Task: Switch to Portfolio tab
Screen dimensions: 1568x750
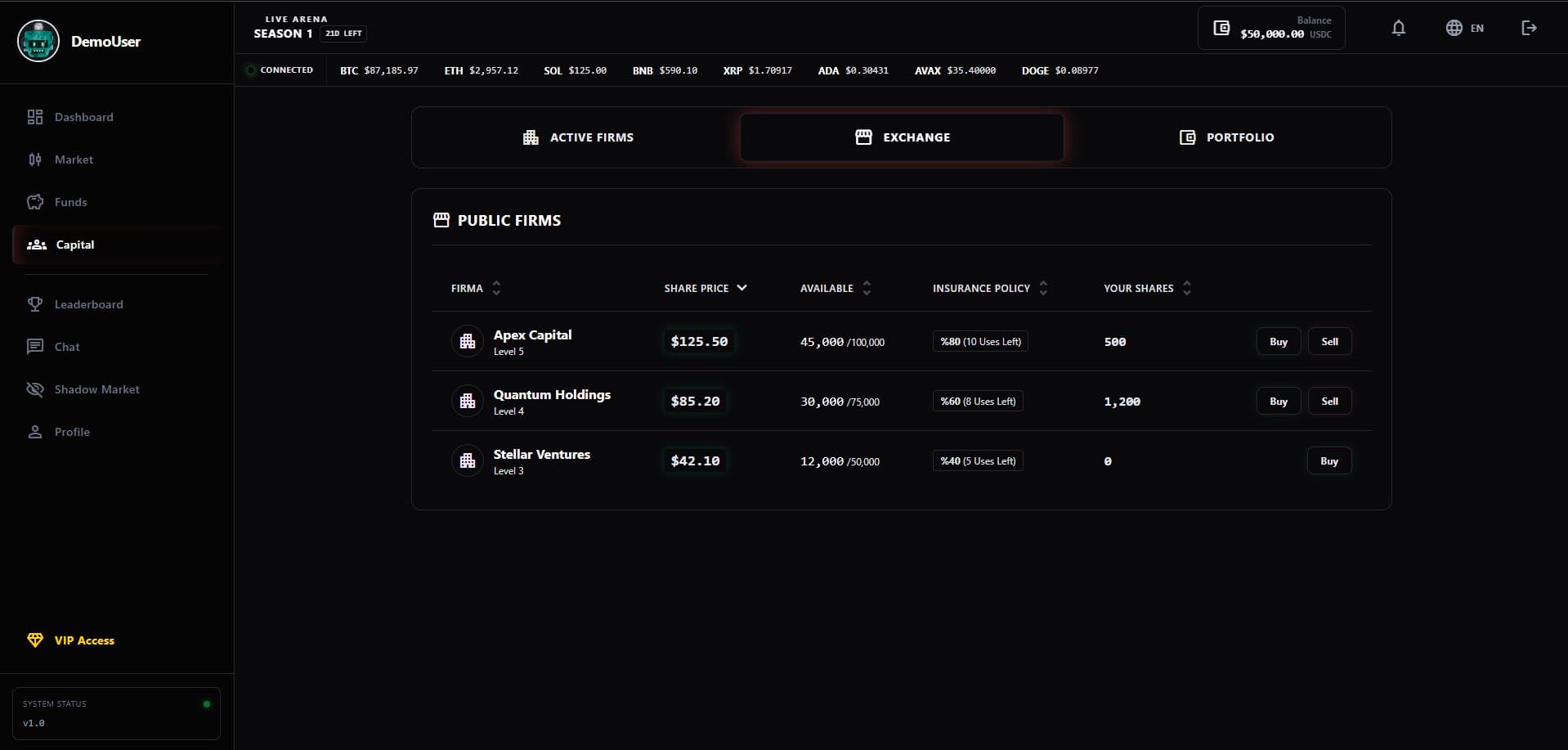Action: coord(1226,137)
